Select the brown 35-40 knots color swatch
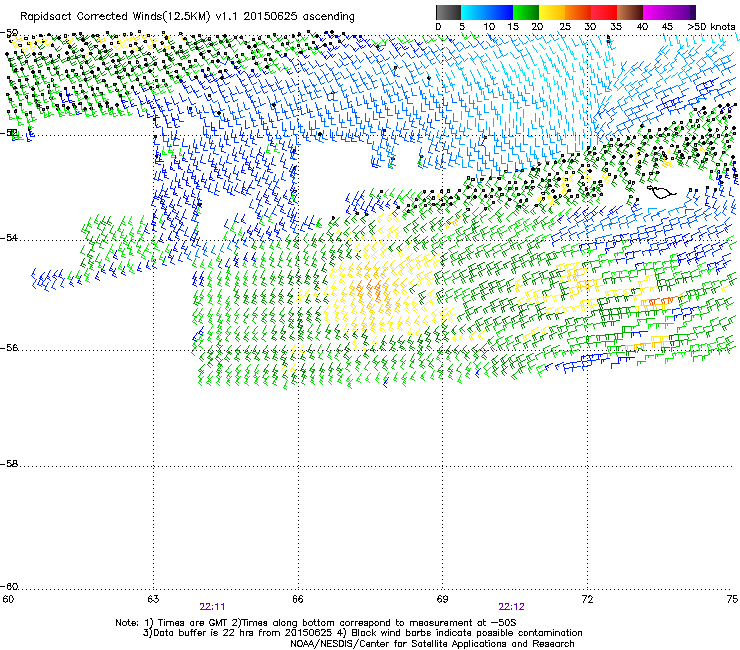Screen dimensions: 740x650 point(630,12)
